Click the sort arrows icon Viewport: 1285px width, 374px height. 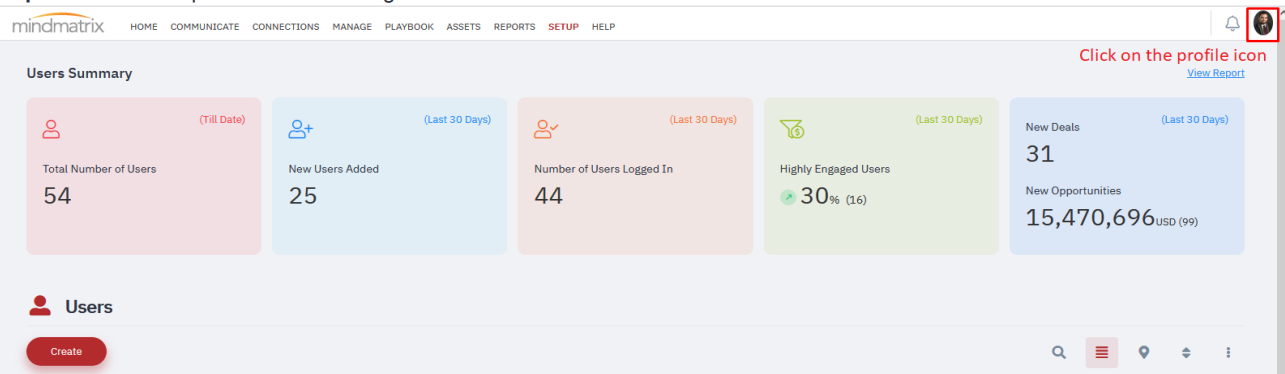tap(1186, 352)
